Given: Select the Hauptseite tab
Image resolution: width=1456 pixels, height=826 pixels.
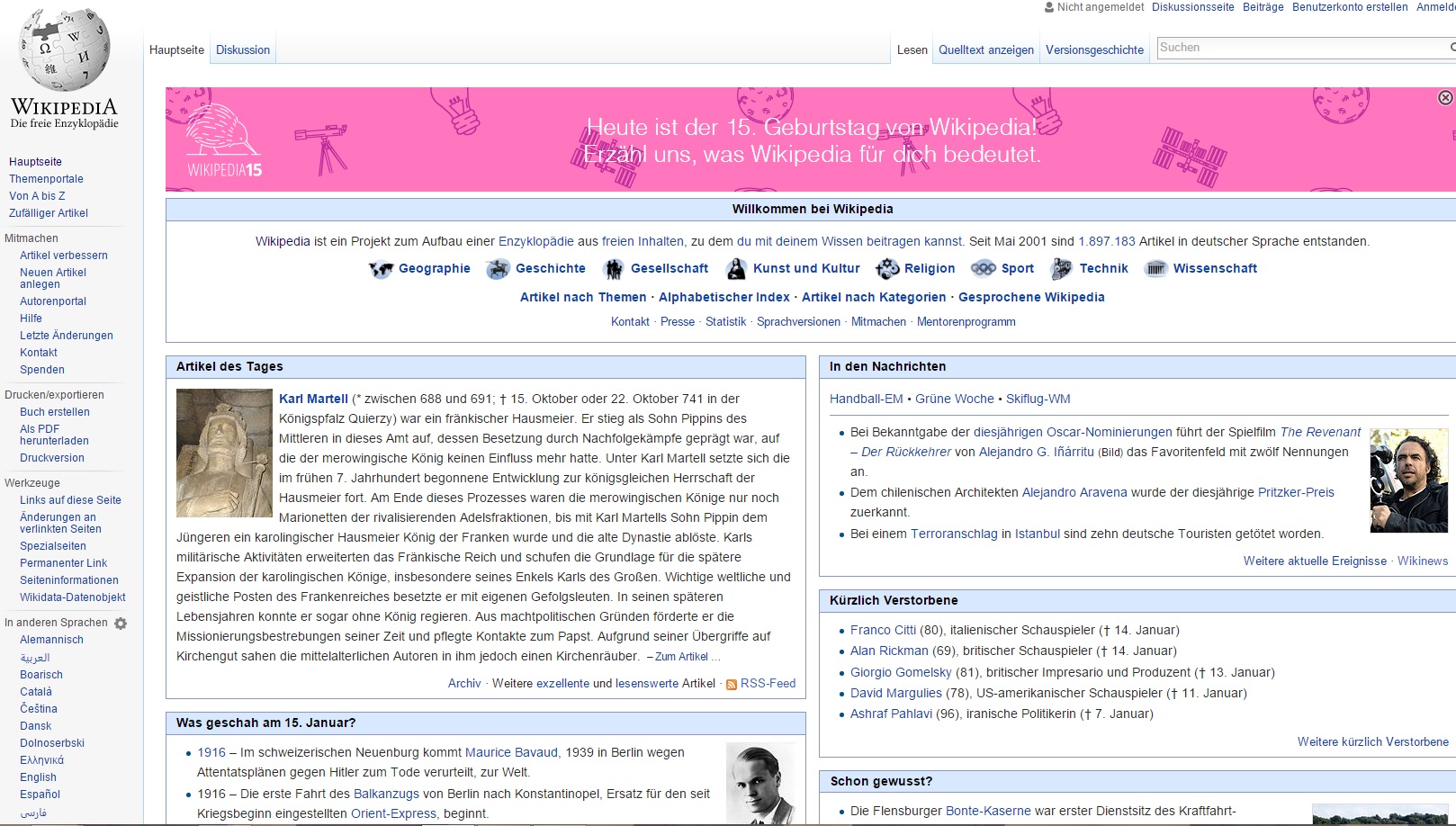Looking at the screenshot, I should pos(177,50).
